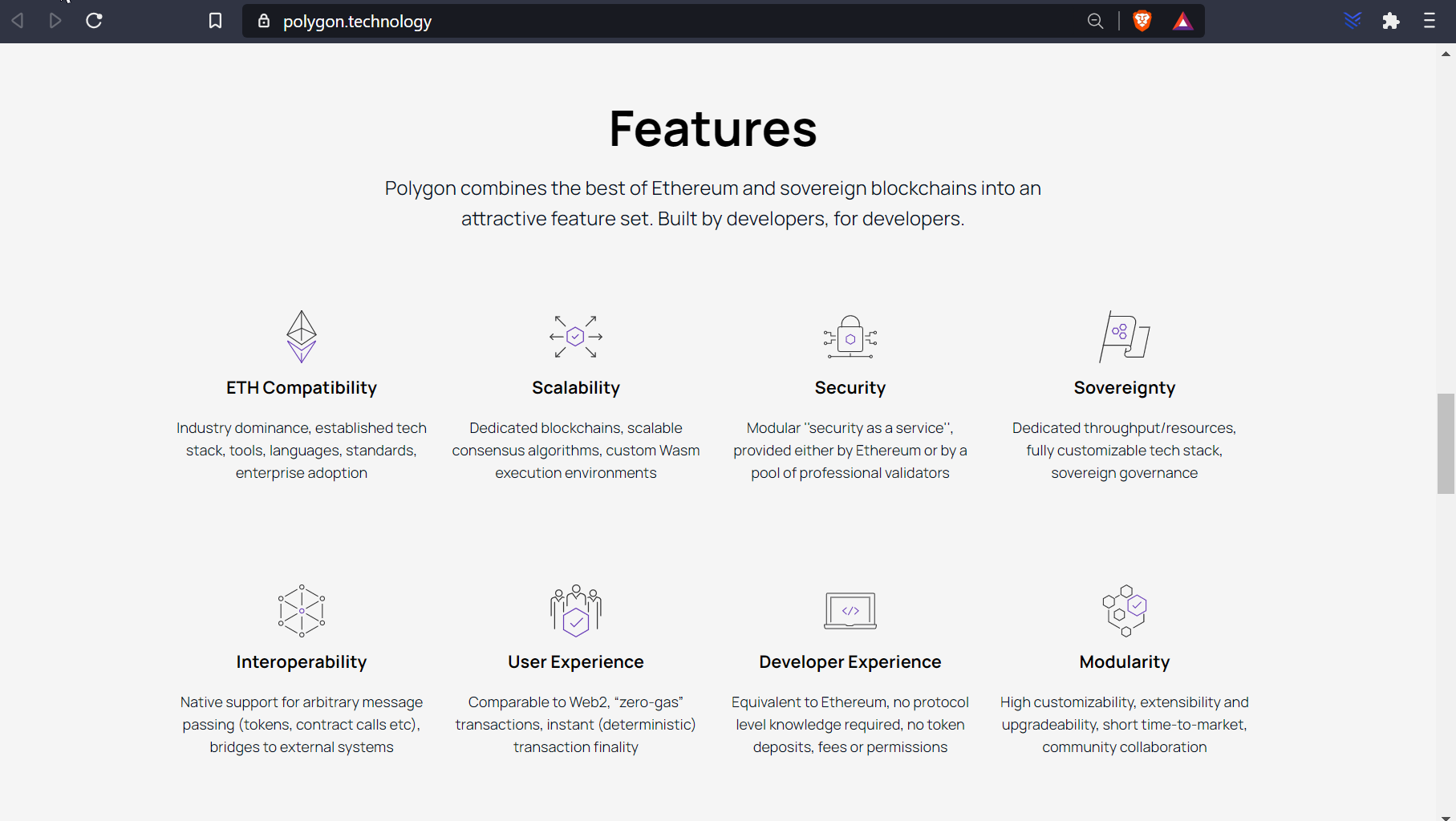
Task: Click the 'Comparable to Web2, zero-gas' description
Action: point(576,725)
